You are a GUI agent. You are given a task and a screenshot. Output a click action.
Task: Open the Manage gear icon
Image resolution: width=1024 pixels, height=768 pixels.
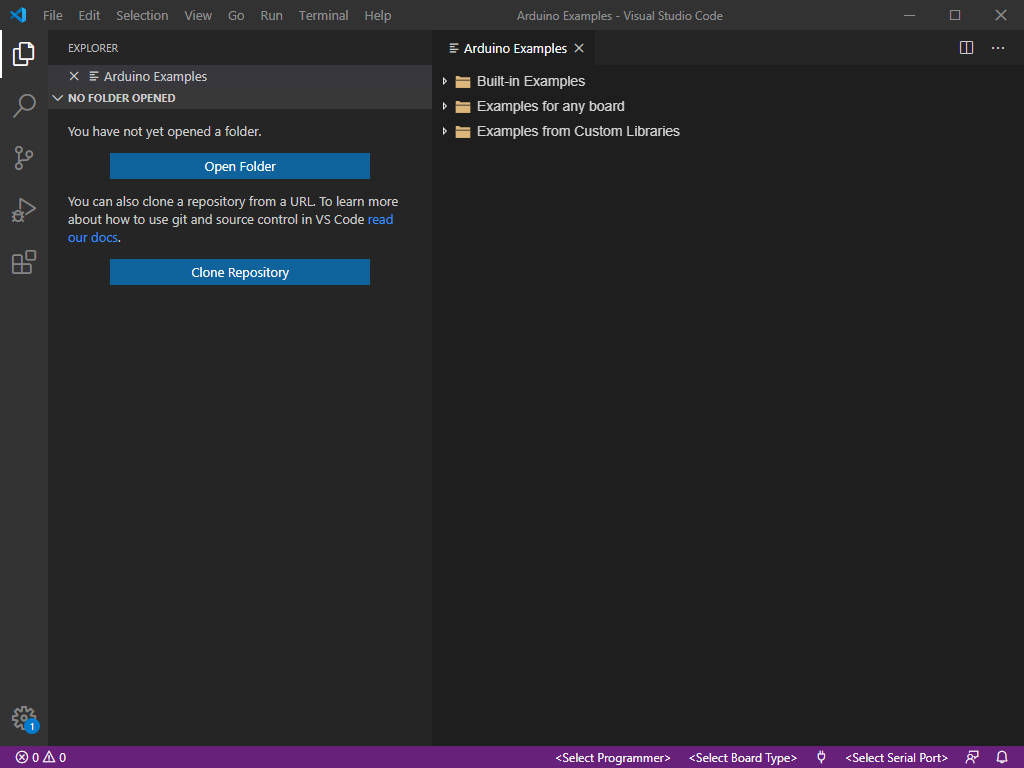24,718
